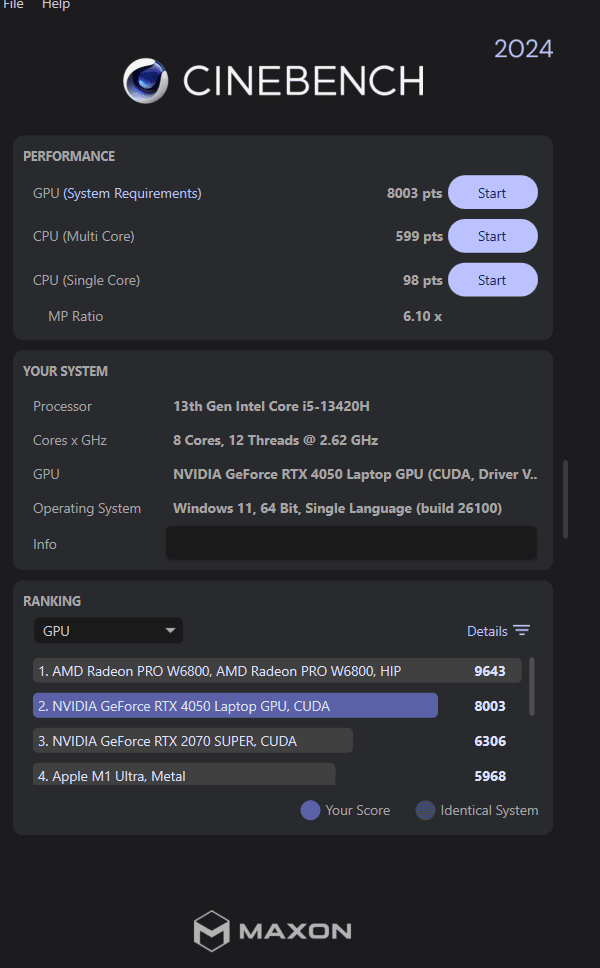
Task: Click the Identical System legend circle
Action: point(425,810)
